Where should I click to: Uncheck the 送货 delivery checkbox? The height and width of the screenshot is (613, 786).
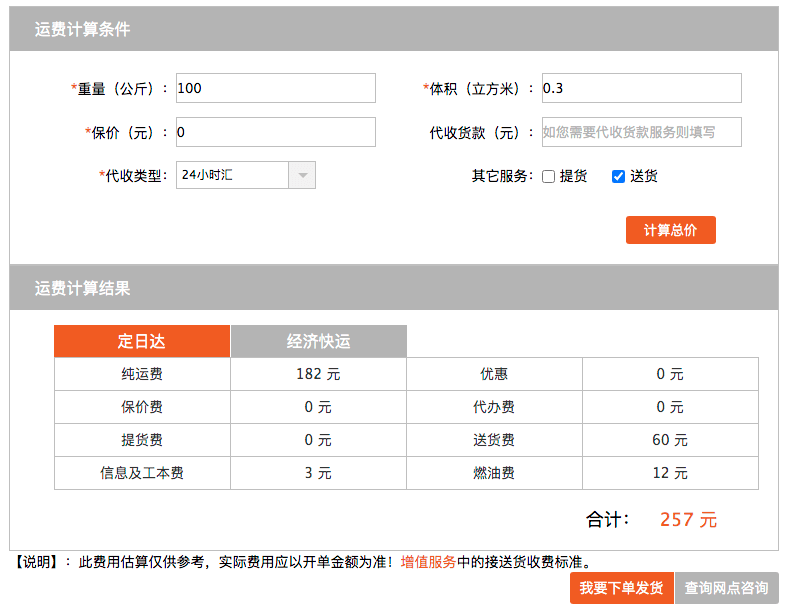coord(618,176)
